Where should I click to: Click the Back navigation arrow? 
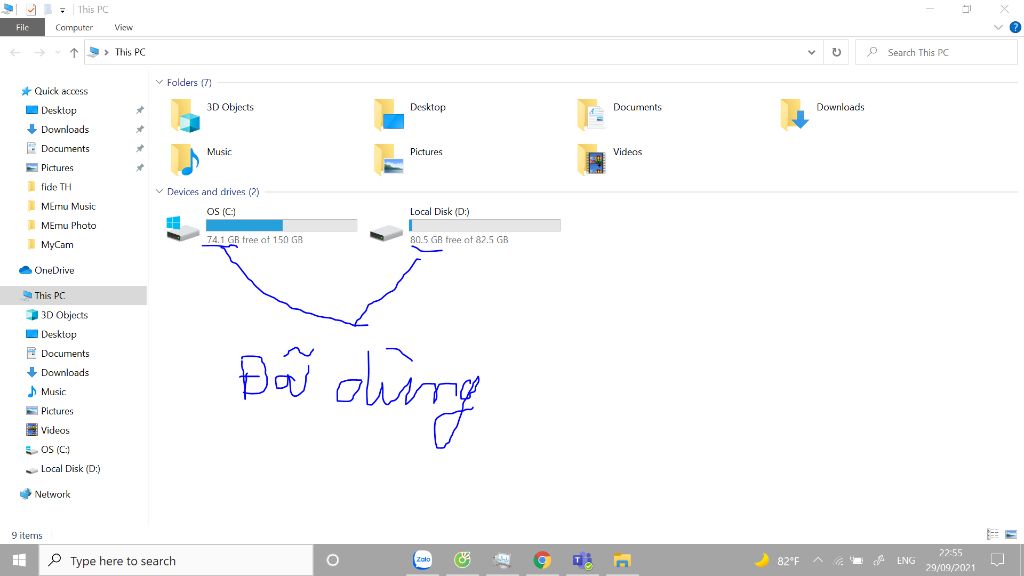tap(16, 52)
